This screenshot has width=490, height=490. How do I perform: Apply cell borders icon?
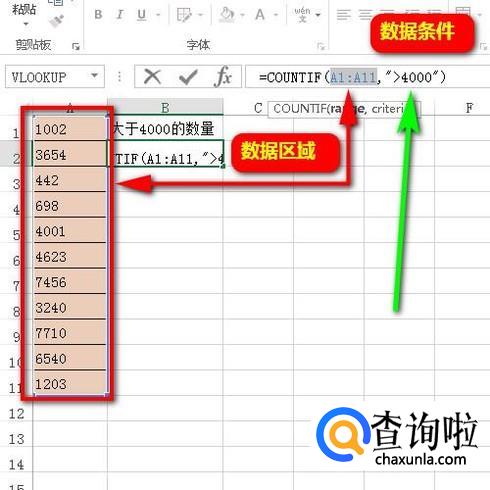(184, 15)
